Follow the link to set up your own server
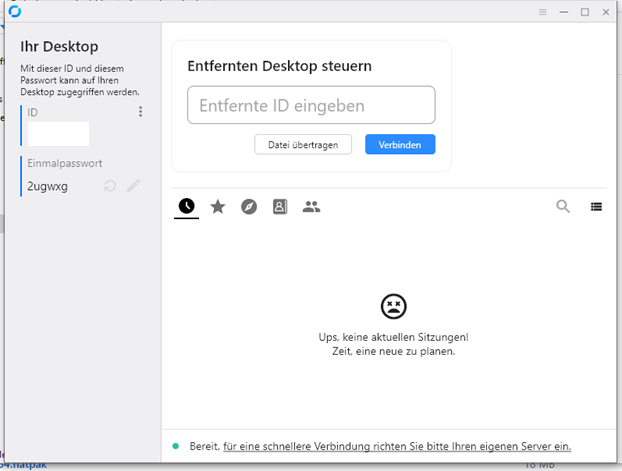 tap(397, 446)
